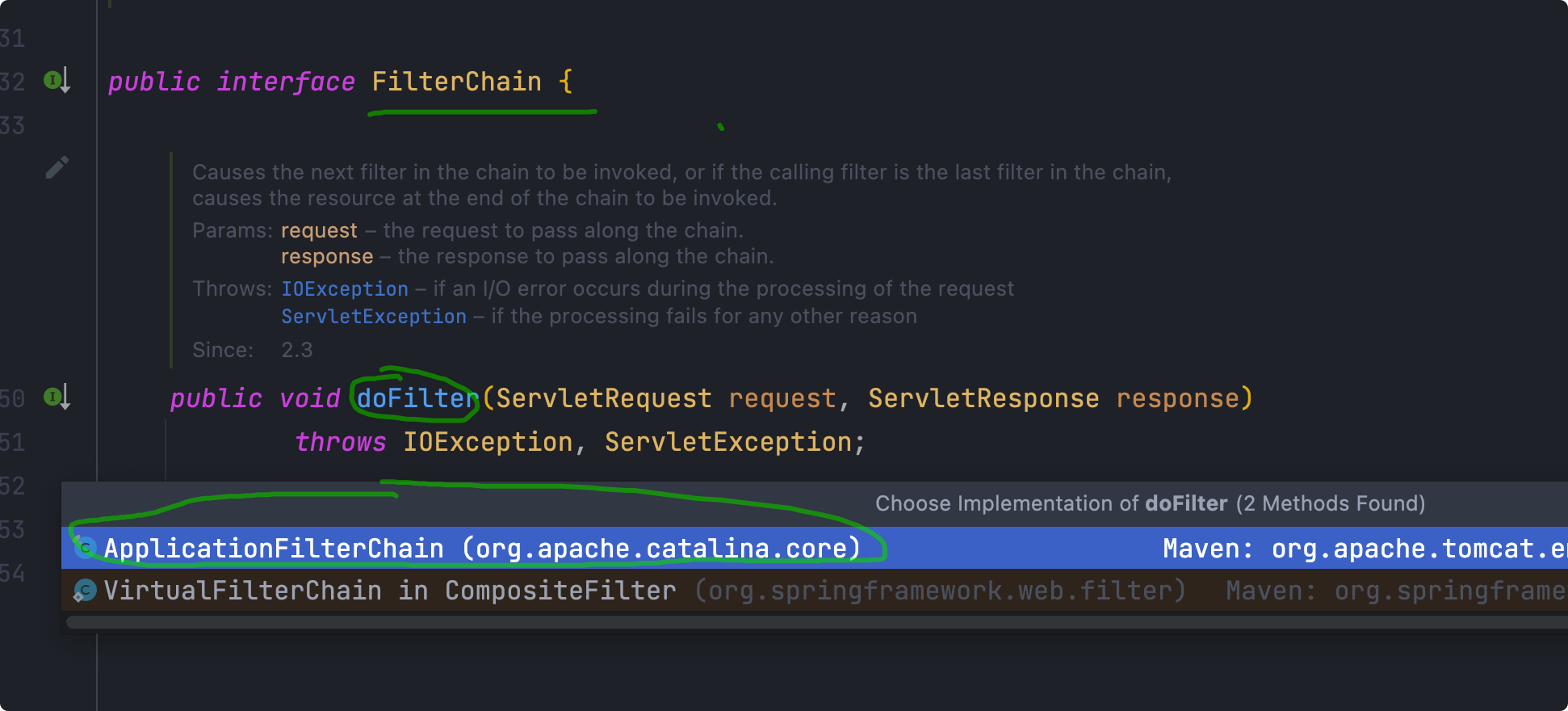Click the popup's horizontal scrollbar
Viewport: 1568px width, 711px height.
807,622
